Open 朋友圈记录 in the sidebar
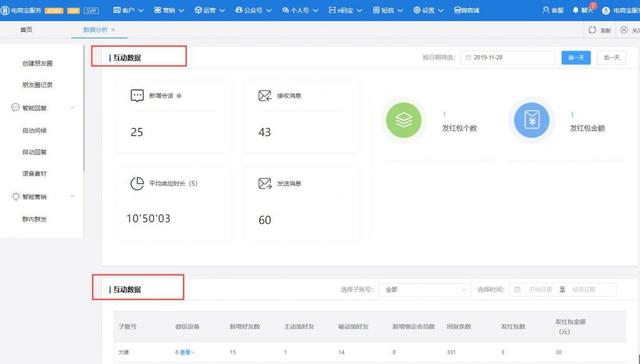This screenshot has width=640, height=364. [37, 85]
